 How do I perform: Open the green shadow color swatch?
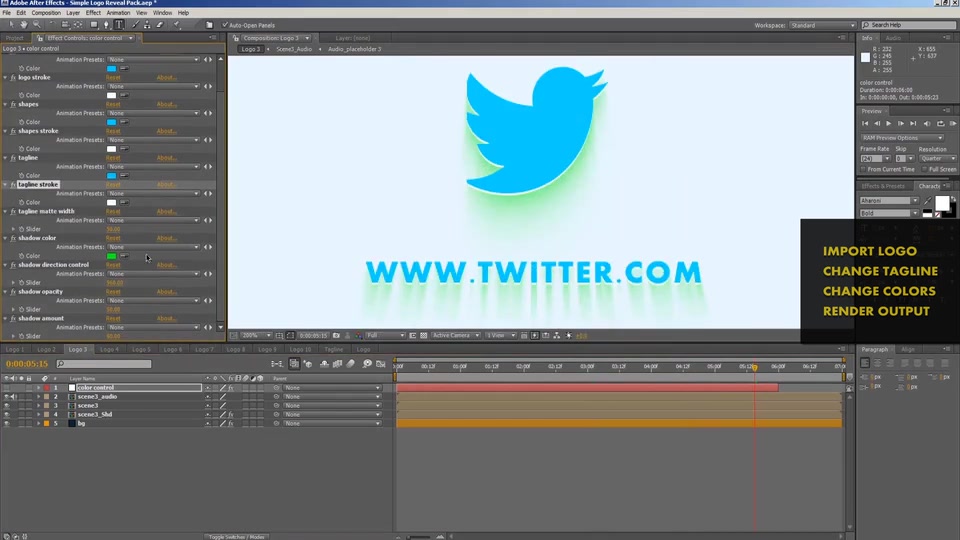tap(111, 256)
